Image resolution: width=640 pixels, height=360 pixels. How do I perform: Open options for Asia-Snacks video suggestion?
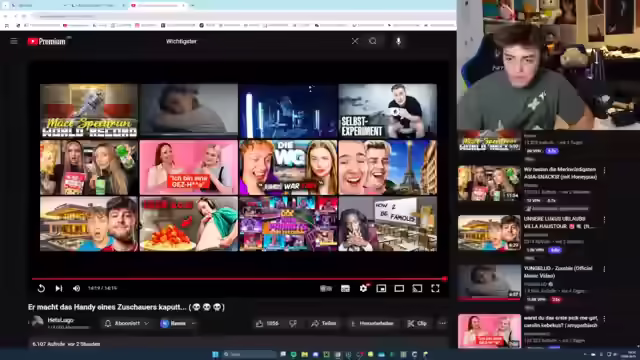point(604,170)
